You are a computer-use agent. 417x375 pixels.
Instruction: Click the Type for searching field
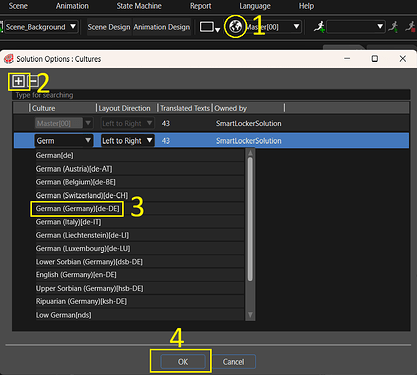tap(211, 95)
